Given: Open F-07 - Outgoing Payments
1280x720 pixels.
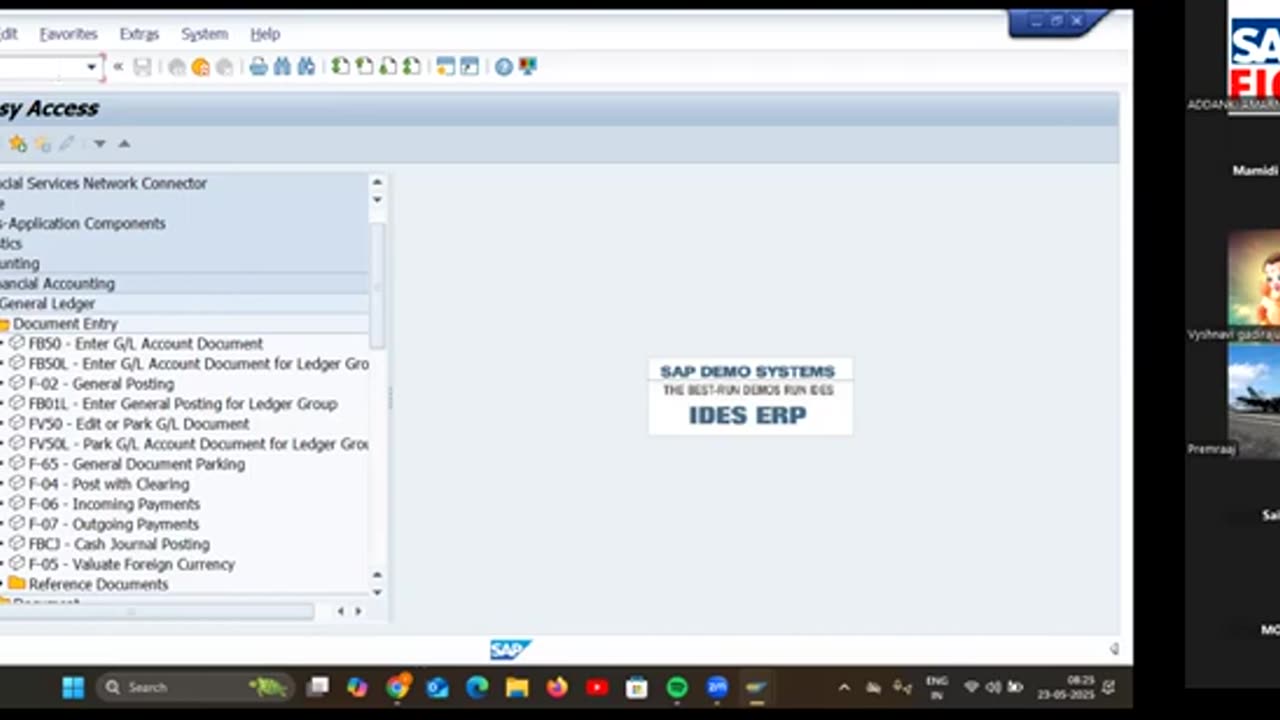Looking at the screenshot, I should (x=114, y=524).
